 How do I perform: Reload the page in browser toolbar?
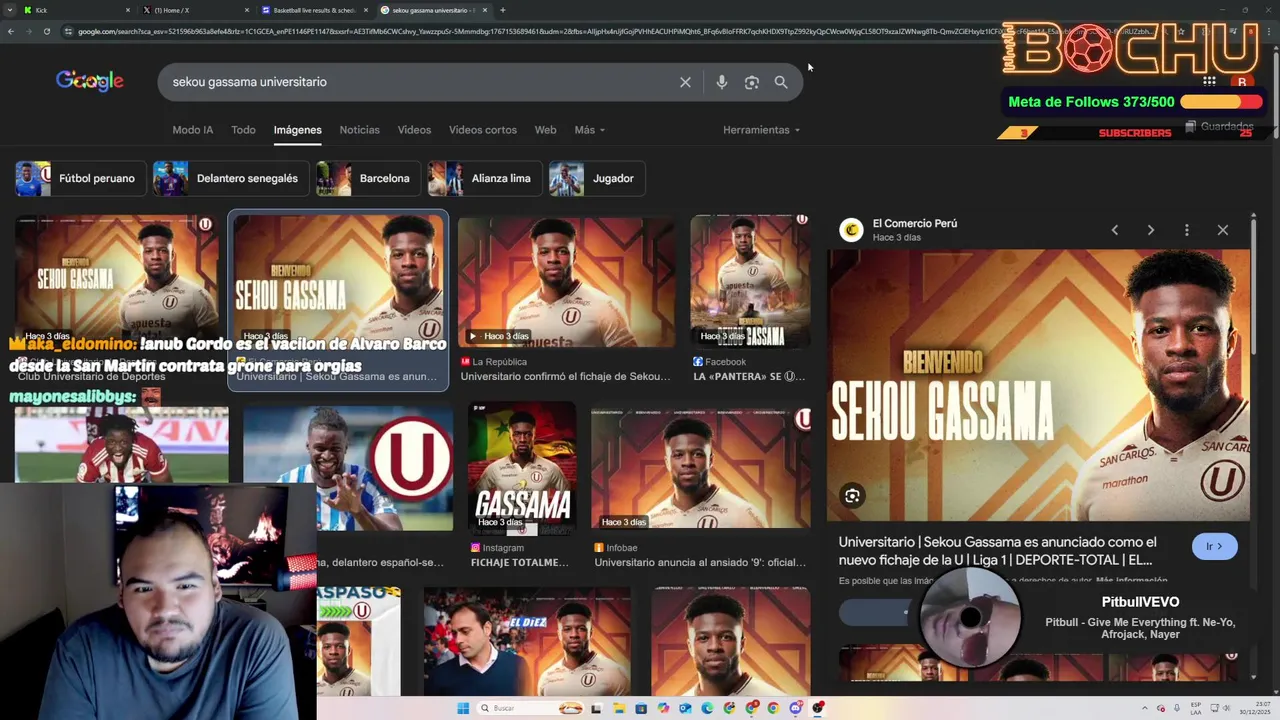[47, 31]
